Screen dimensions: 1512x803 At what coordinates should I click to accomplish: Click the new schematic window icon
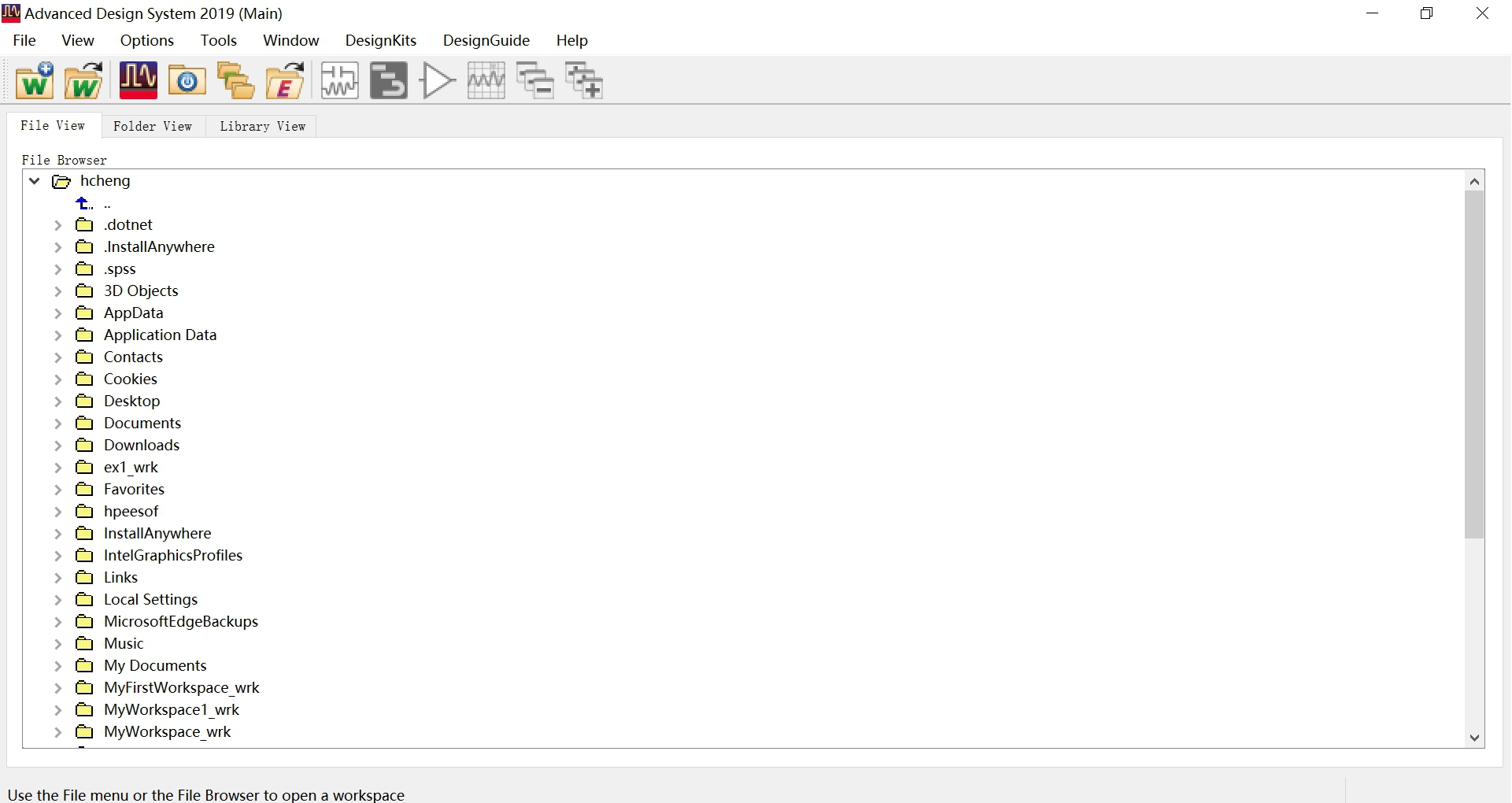(x=340, y=80)
